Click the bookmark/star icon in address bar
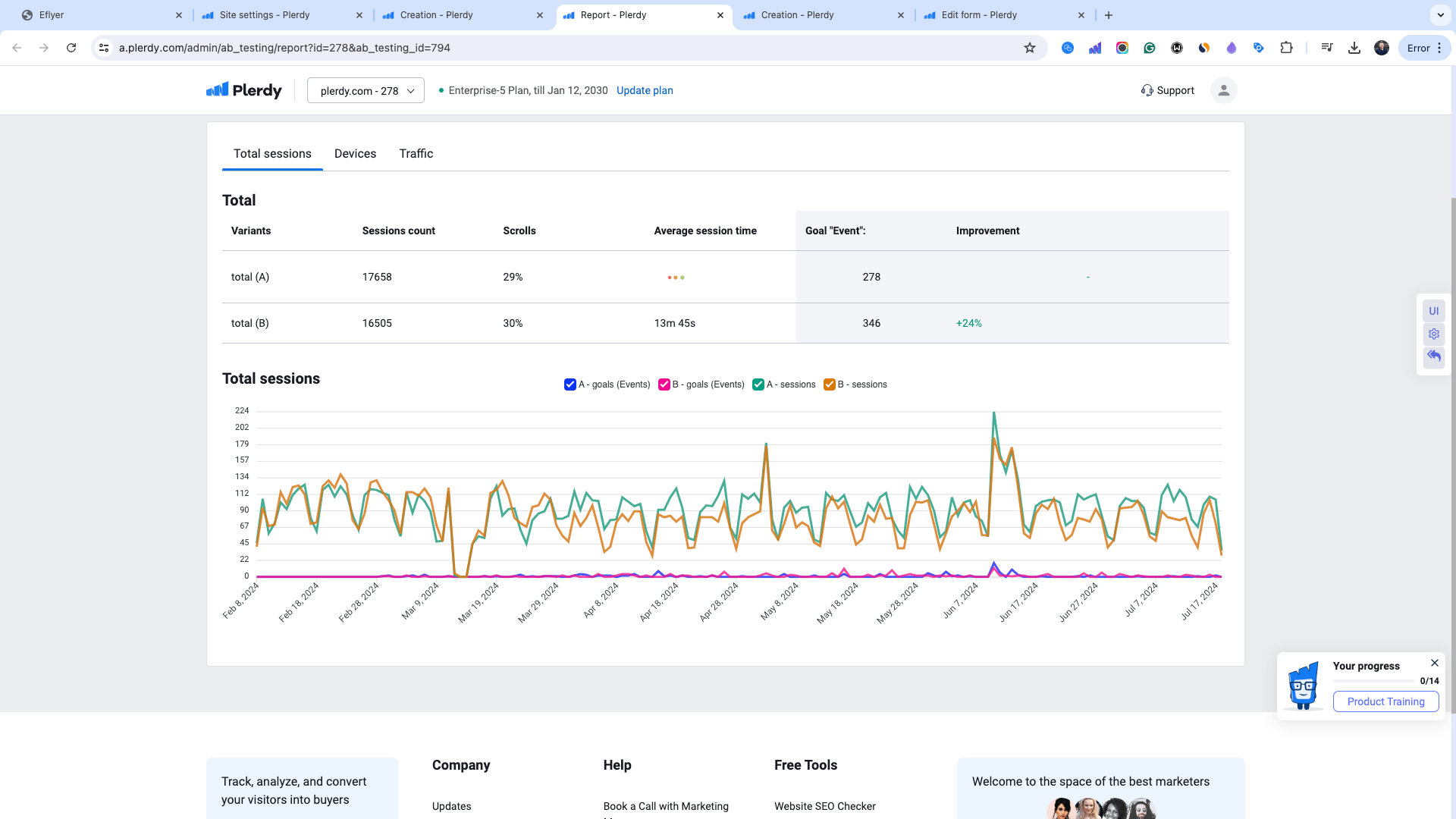The image size is (1456, 819). [1029, 47]
